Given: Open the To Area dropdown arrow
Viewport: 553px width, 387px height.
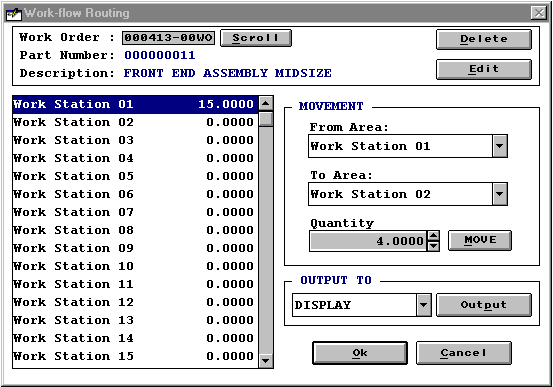Looking at the screenshot, I should pos(500,194).
